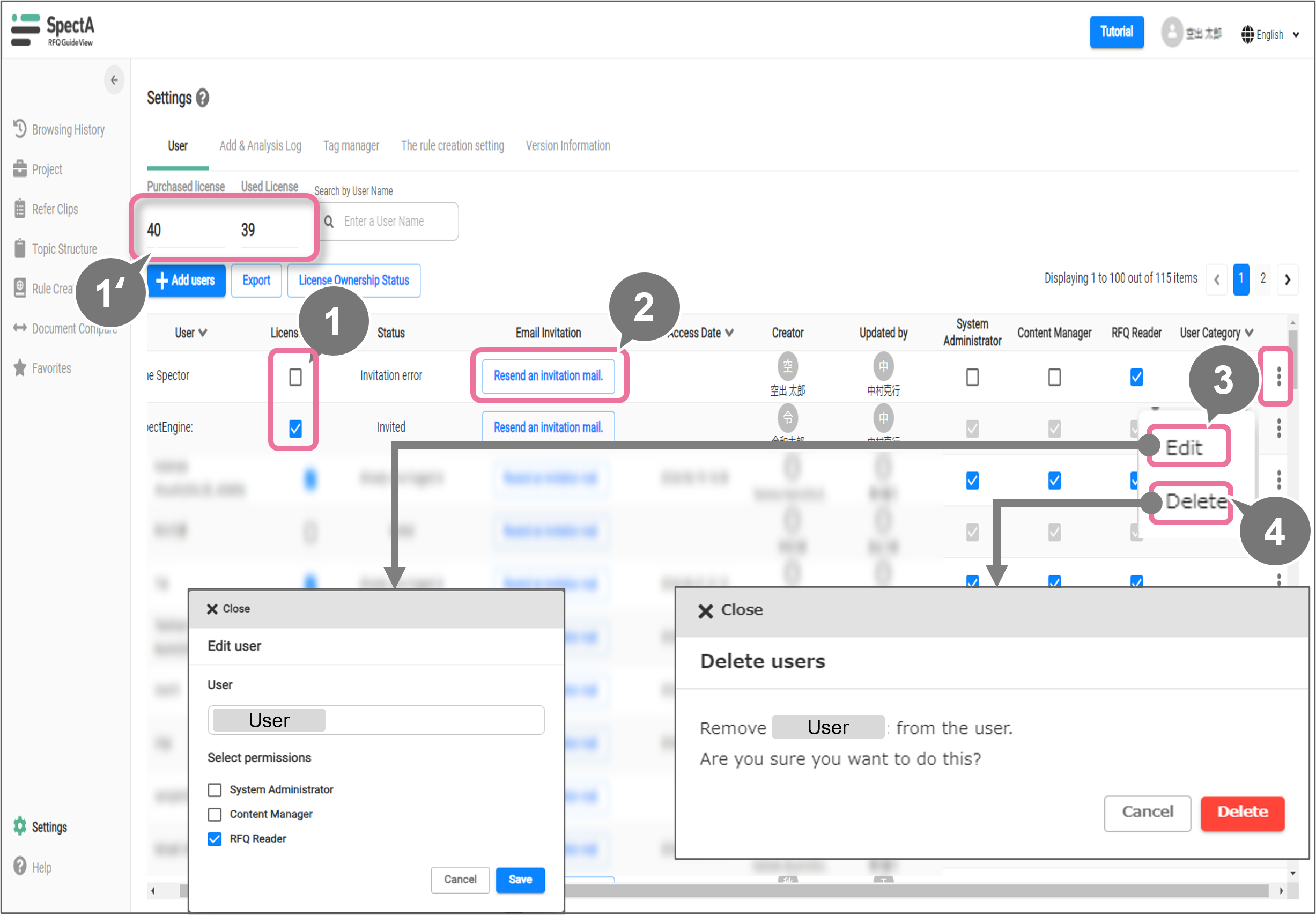Viewport: 1316px width, 915px height.
Task: Switch to the Tag manager tab
Action: (351, 146)
